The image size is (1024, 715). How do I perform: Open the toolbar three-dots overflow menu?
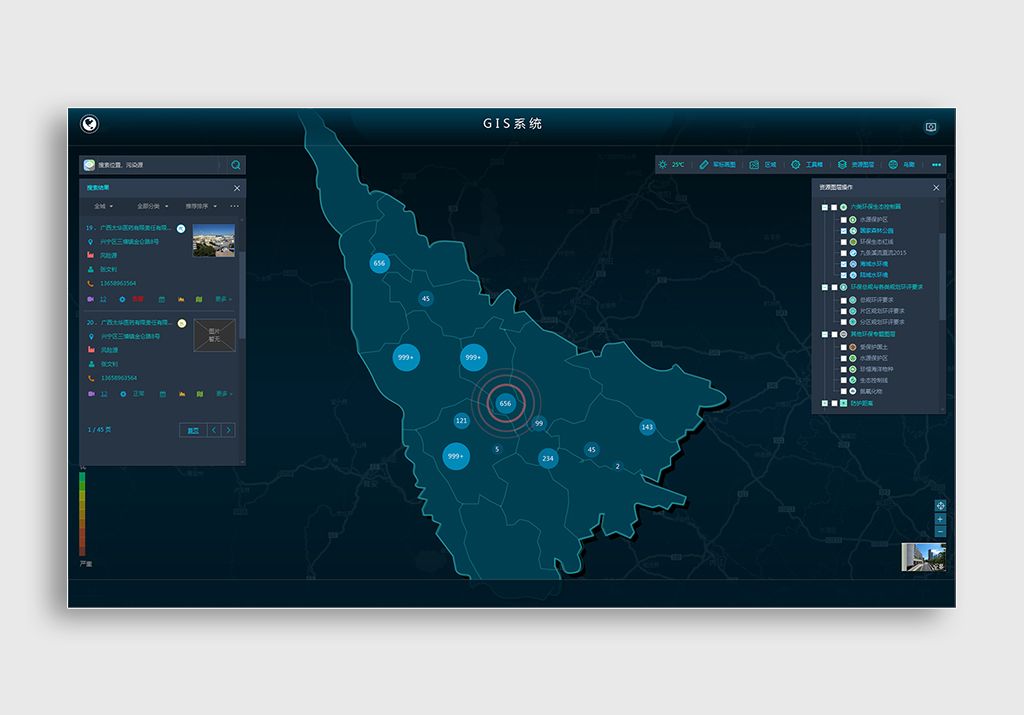pyautogui.click(x=936, y=165)
